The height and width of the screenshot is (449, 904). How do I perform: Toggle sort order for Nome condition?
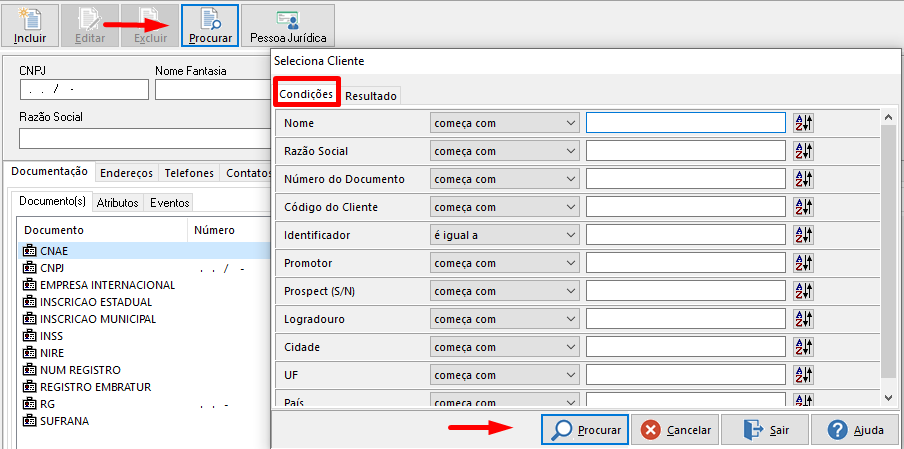pos(803,123)
